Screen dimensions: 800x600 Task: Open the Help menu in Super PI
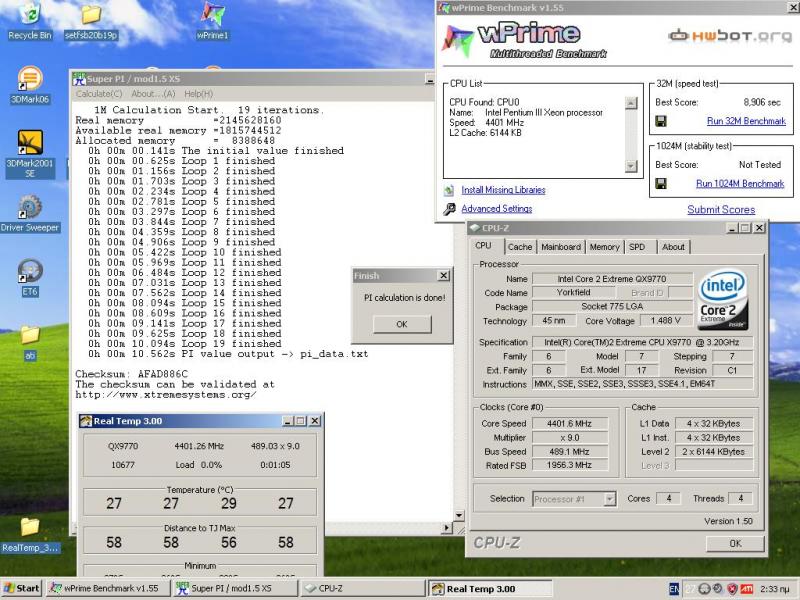[x=198, y=94]
